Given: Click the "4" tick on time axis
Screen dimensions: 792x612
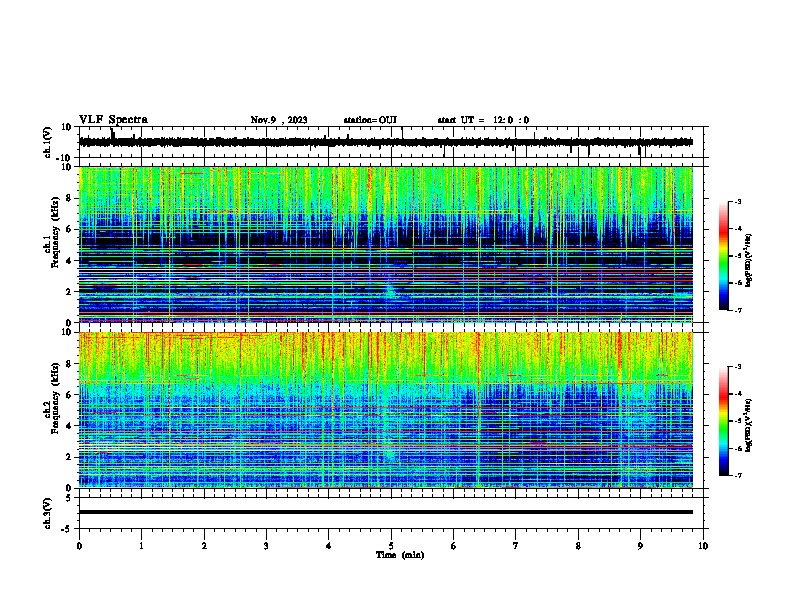Looking at the screenshot, I should (x=329, y=546).
